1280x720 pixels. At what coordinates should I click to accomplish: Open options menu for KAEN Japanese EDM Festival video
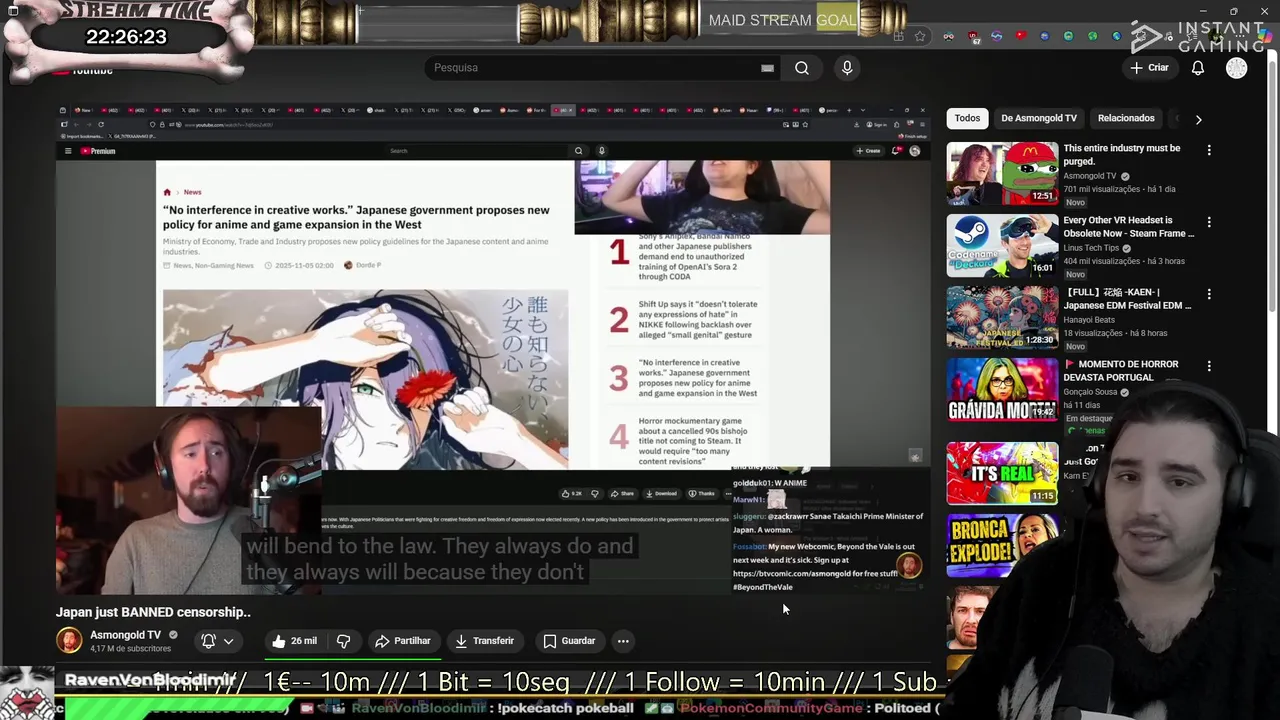(x=1209, y=294)
